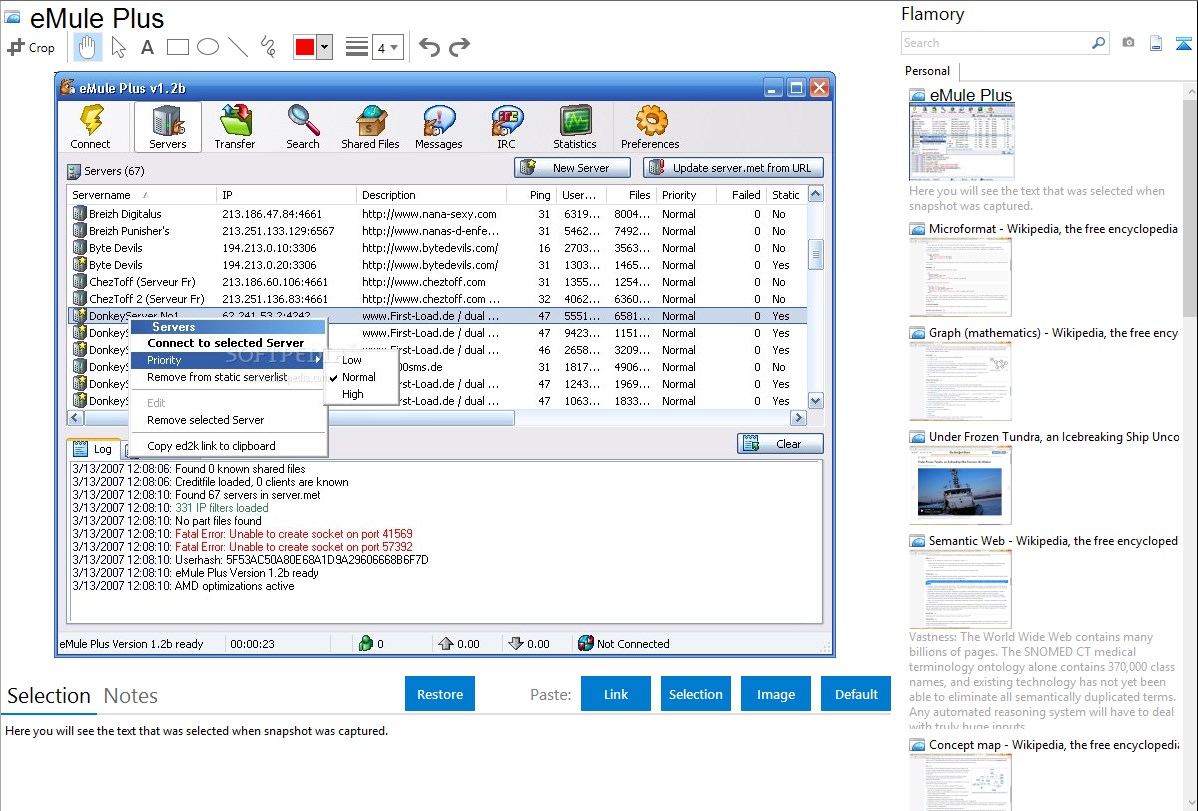Click the horizontal scrollbar right arrow
This screenshot has width=1198, height=811.
click(x=798, y=418)
